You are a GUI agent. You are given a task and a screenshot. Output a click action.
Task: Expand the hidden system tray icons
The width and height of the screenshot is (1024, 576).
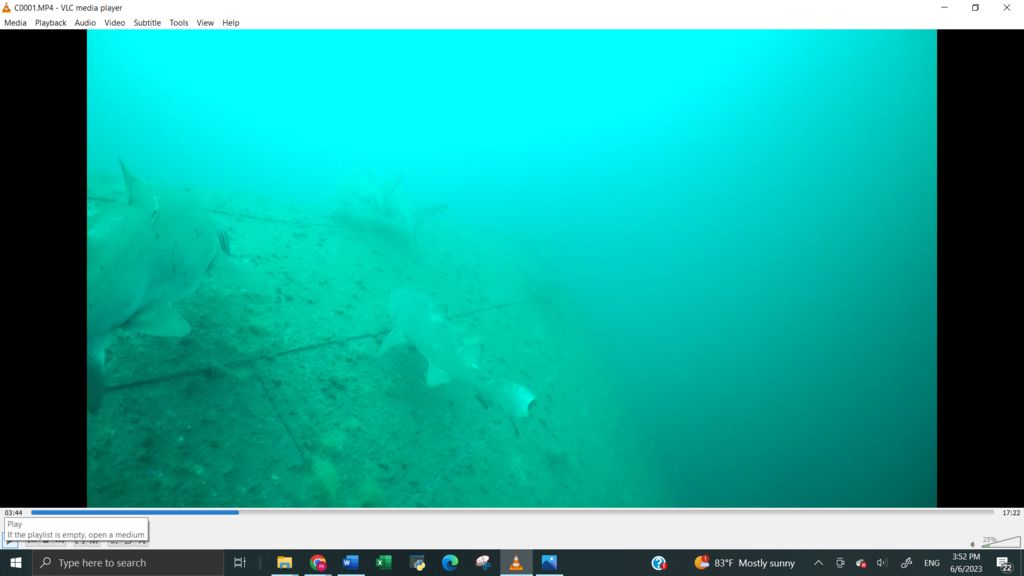(x=818, y=563)
